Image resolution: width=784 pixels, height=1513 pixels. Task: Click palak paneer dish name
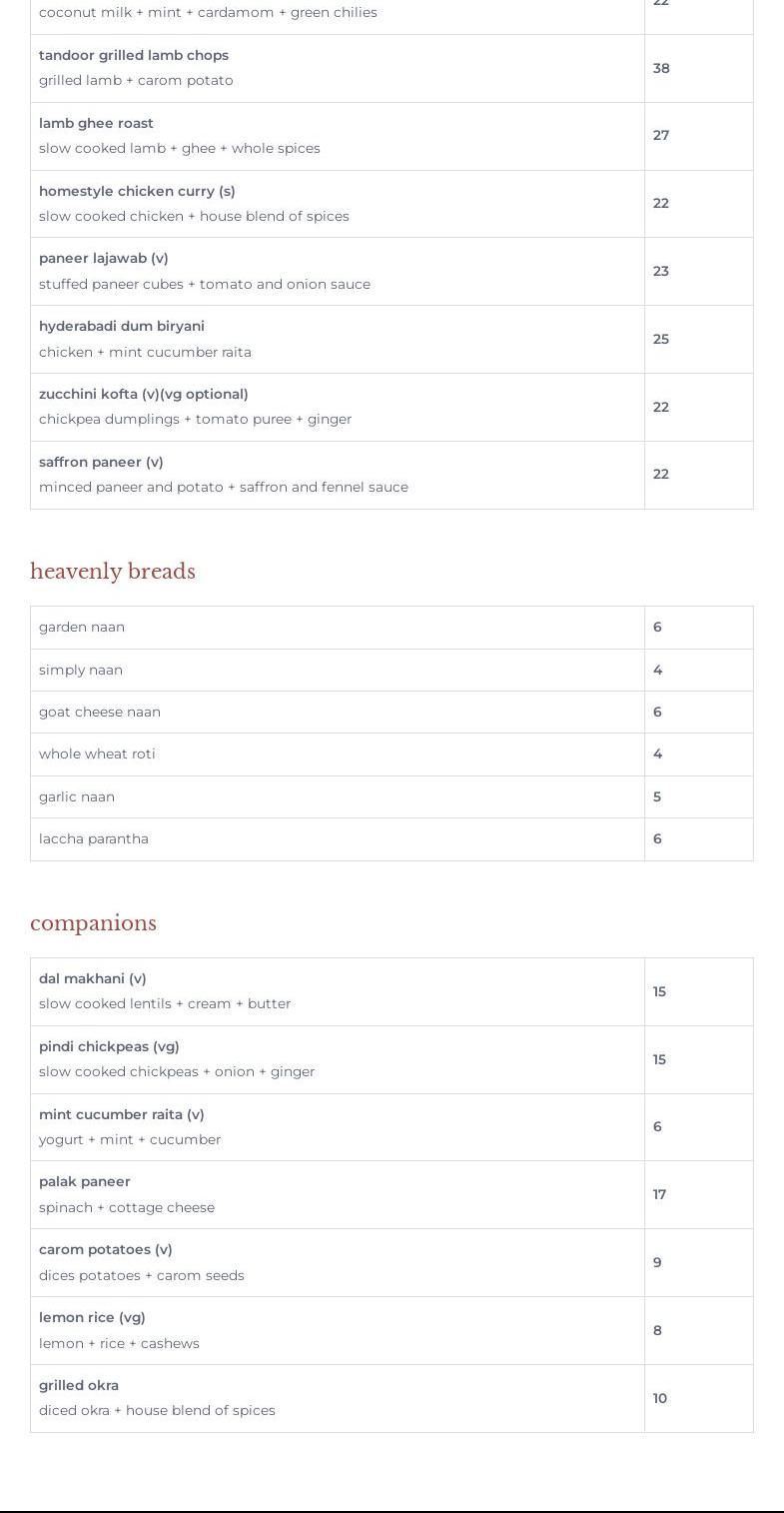85,1181
